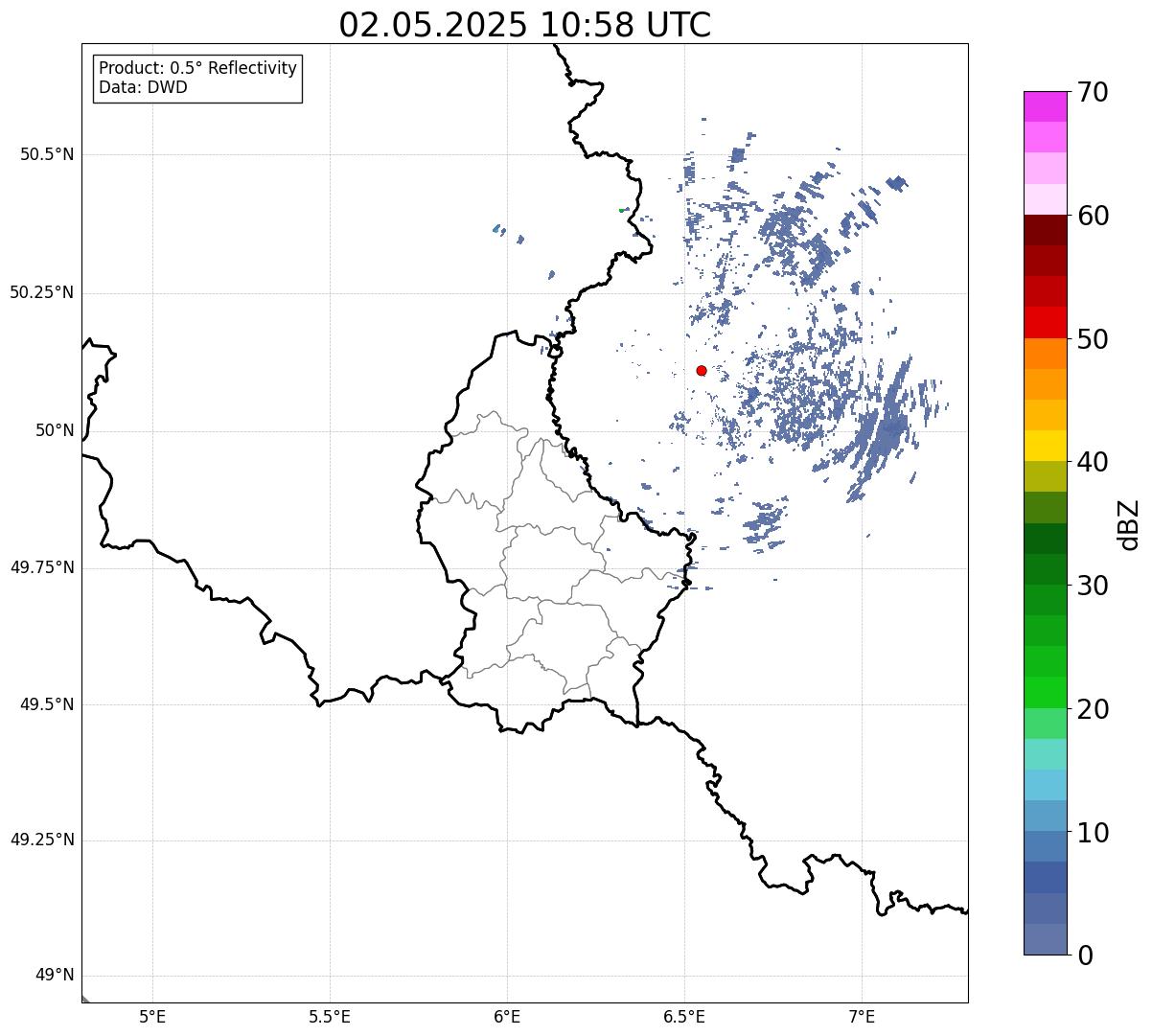Click the 6.5°E longitude label

point(684,1017)
